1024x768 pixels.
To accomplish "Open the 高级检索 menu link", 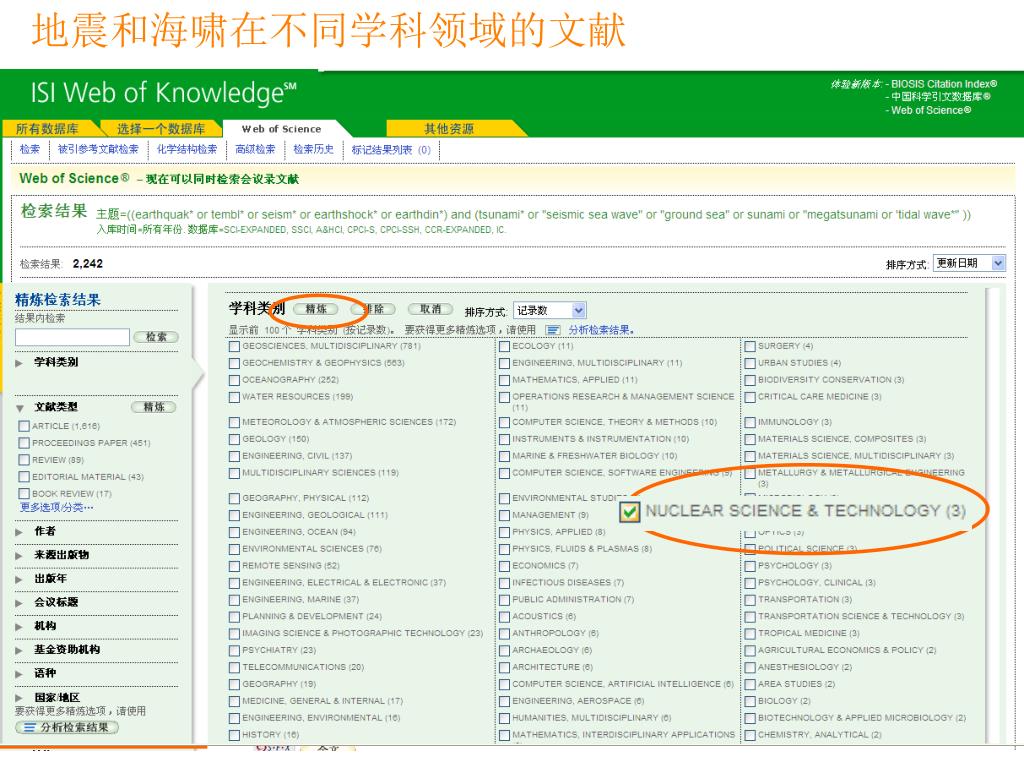I will tap(255, 150).
